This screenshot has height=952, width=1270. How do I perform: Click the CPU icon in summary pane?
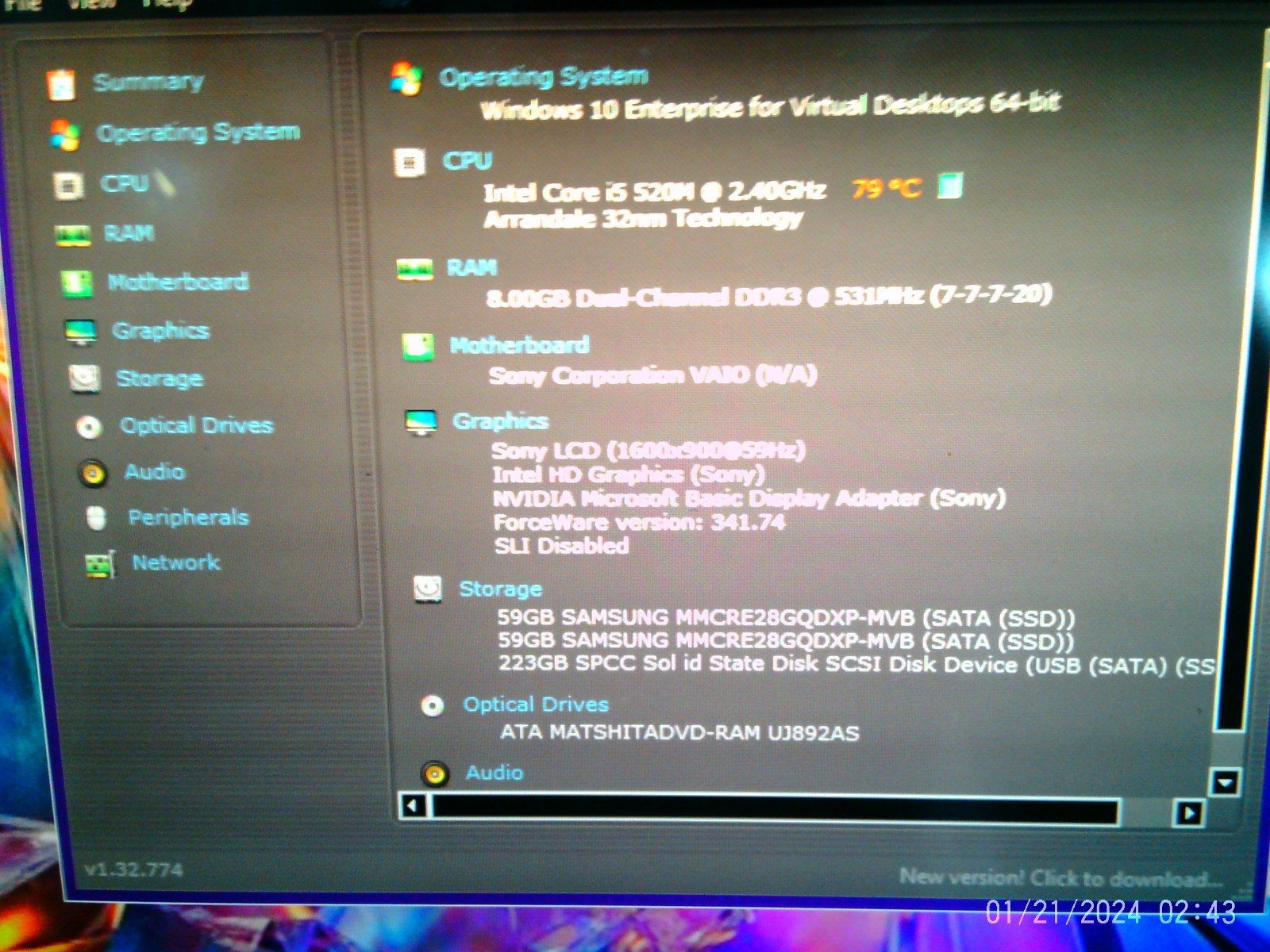click(x=410, y=163)
